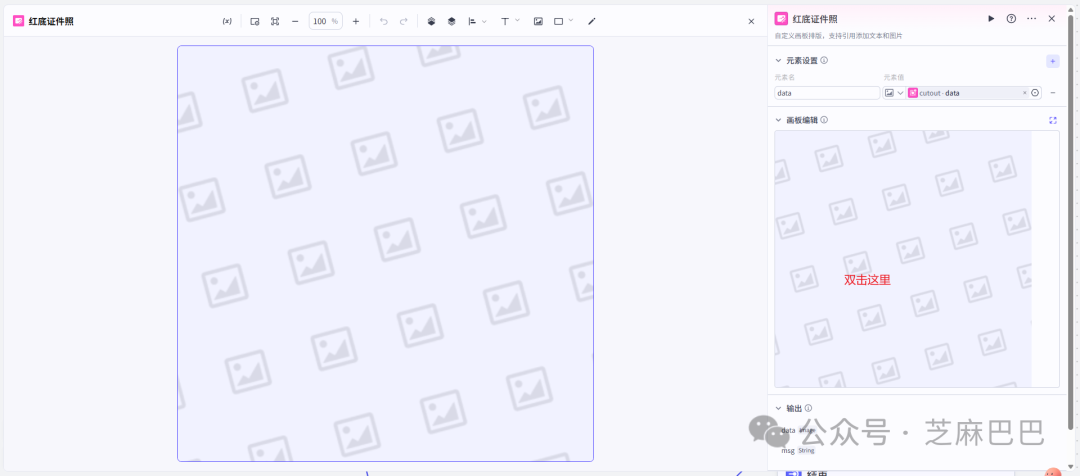
Task: Click the pink node icon in the right panel header
Action: [x=781, y=19]
